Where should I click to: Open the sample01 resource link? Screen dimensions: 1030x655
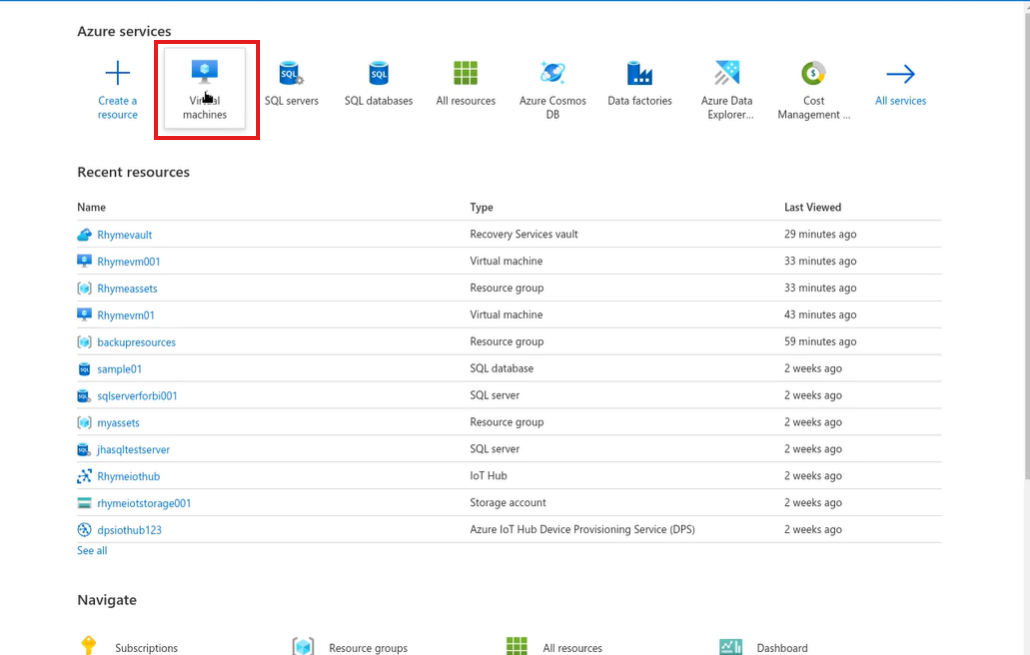(x=120, y=369)
